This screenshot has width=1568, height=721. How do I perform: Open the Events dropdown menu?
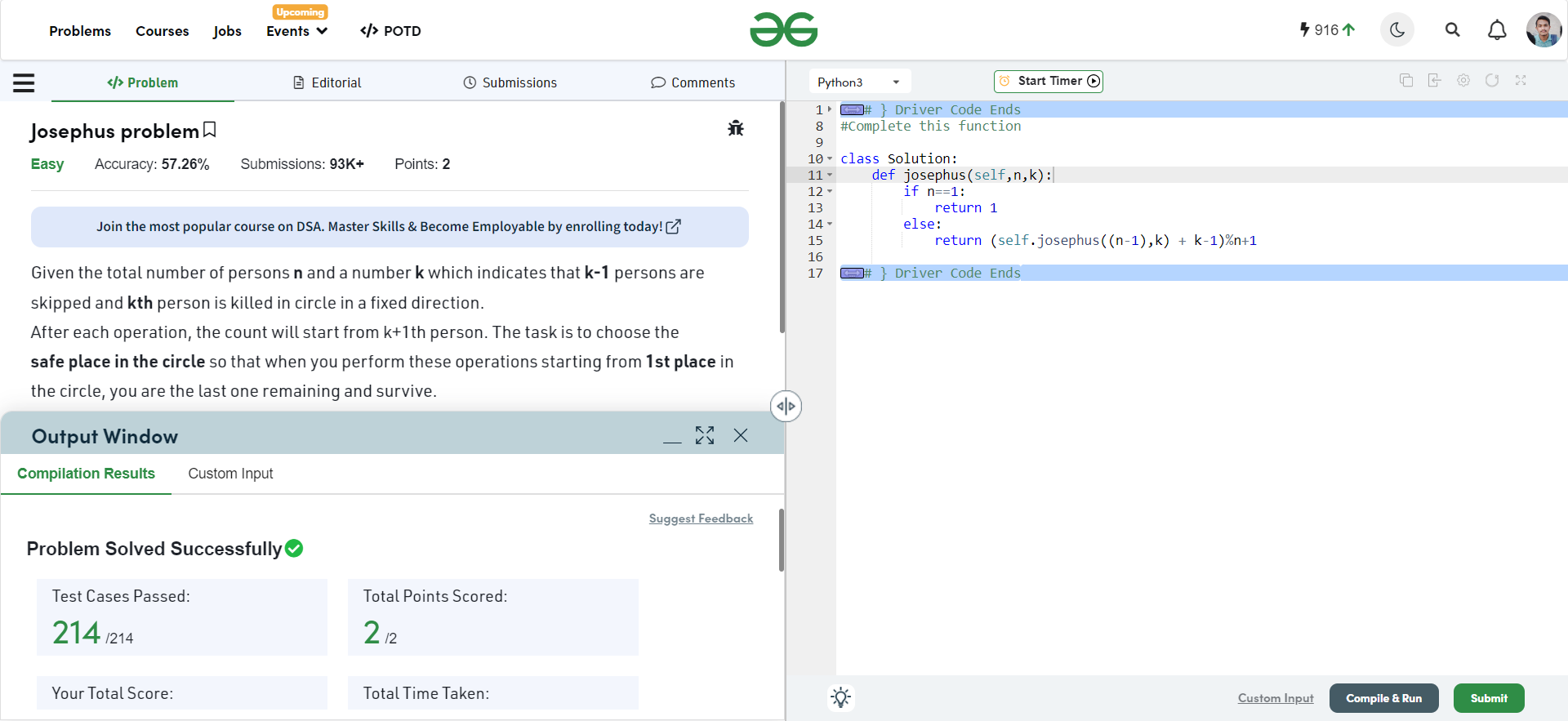click(x=297, y=31)
